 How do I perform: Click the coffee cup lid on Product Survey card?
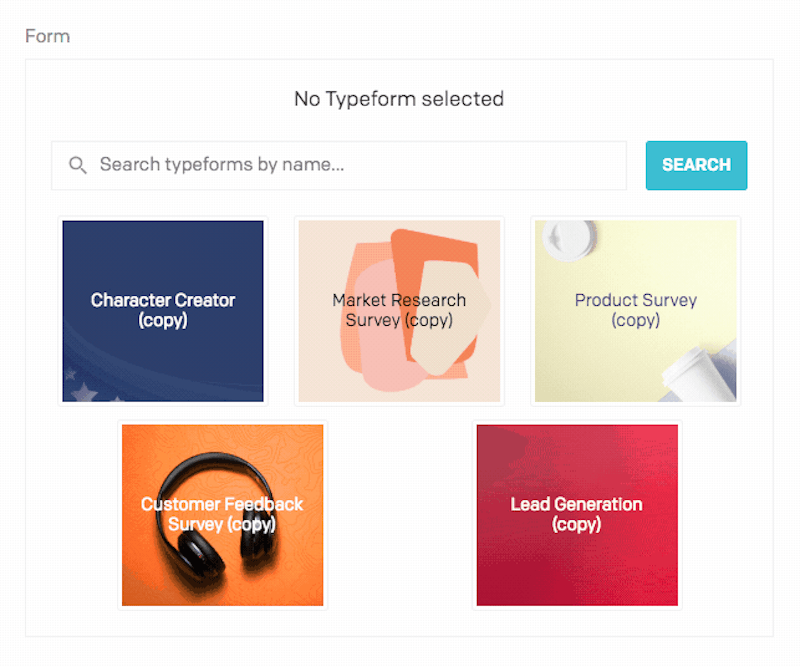point(569,238)
